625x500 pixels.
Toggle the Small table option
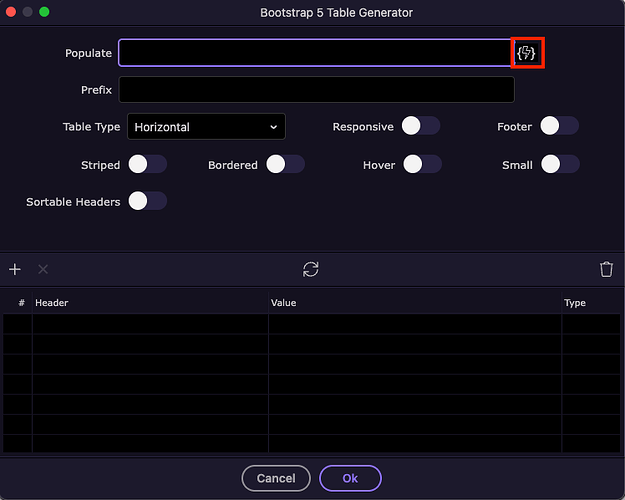pos(560,164)
